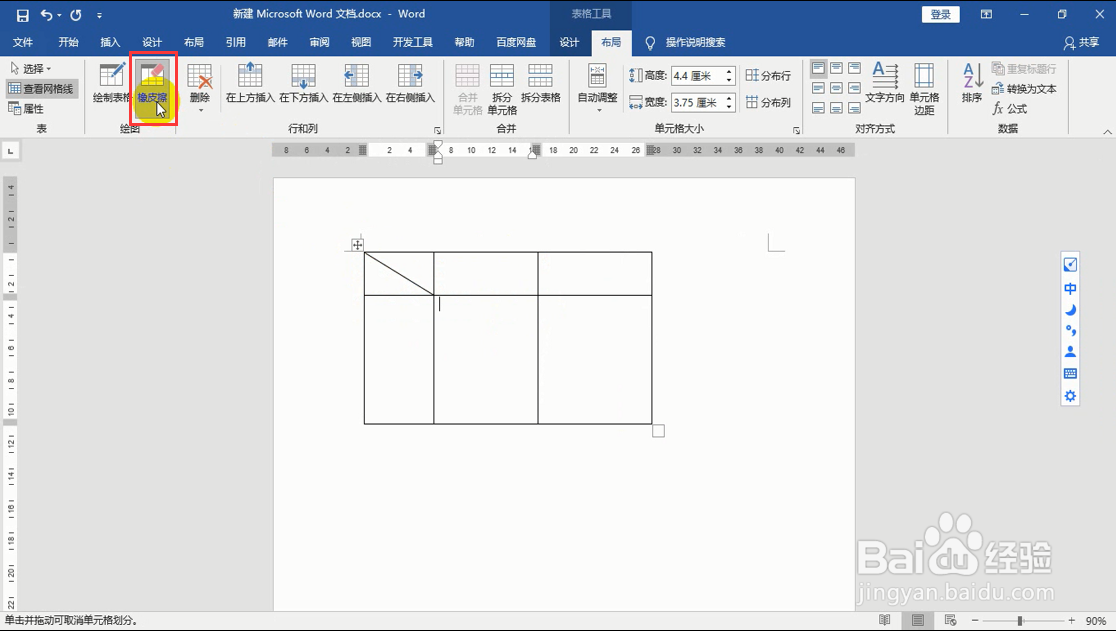Viewport: 1116px width, 631px height.
Task: Select the align center left option
Action: [818, 88]
